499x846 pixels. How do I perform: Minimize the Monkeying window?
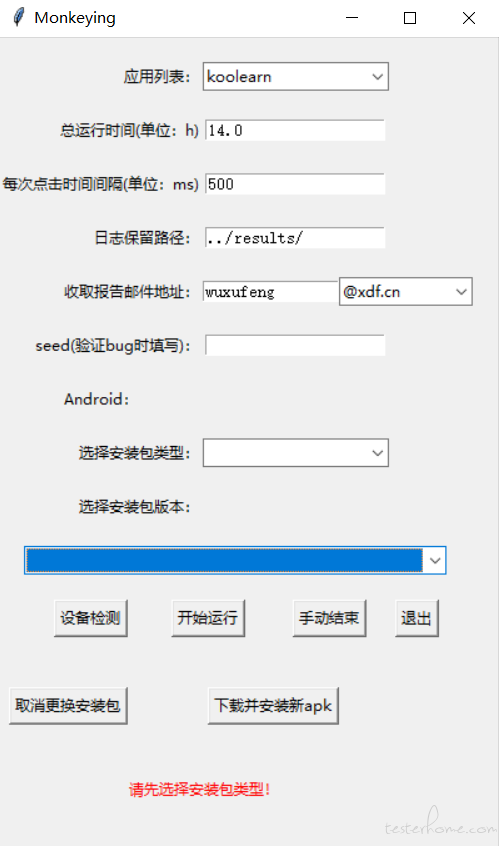coord(352,18)
